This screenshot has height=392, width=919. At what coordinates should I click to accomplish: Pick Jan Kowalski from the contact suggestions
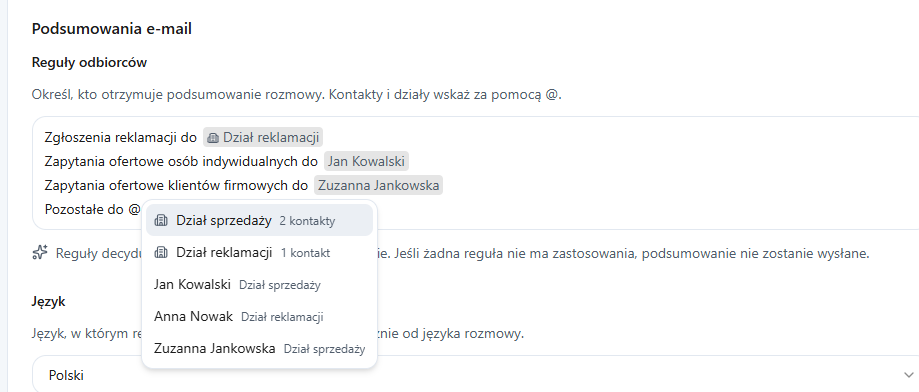tap(259, 285)
